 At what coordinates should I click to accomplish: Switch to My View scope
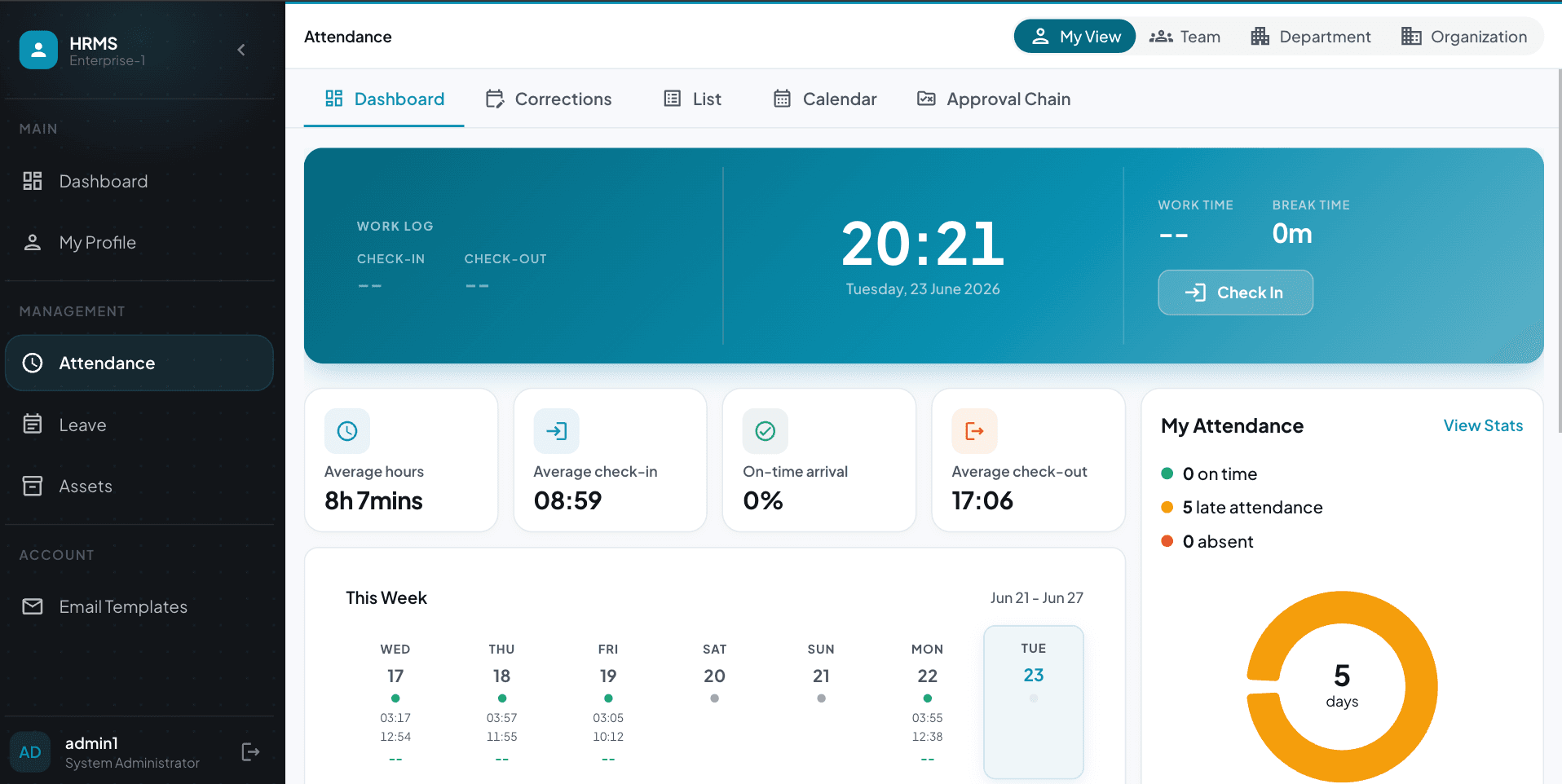(1074, 37)
